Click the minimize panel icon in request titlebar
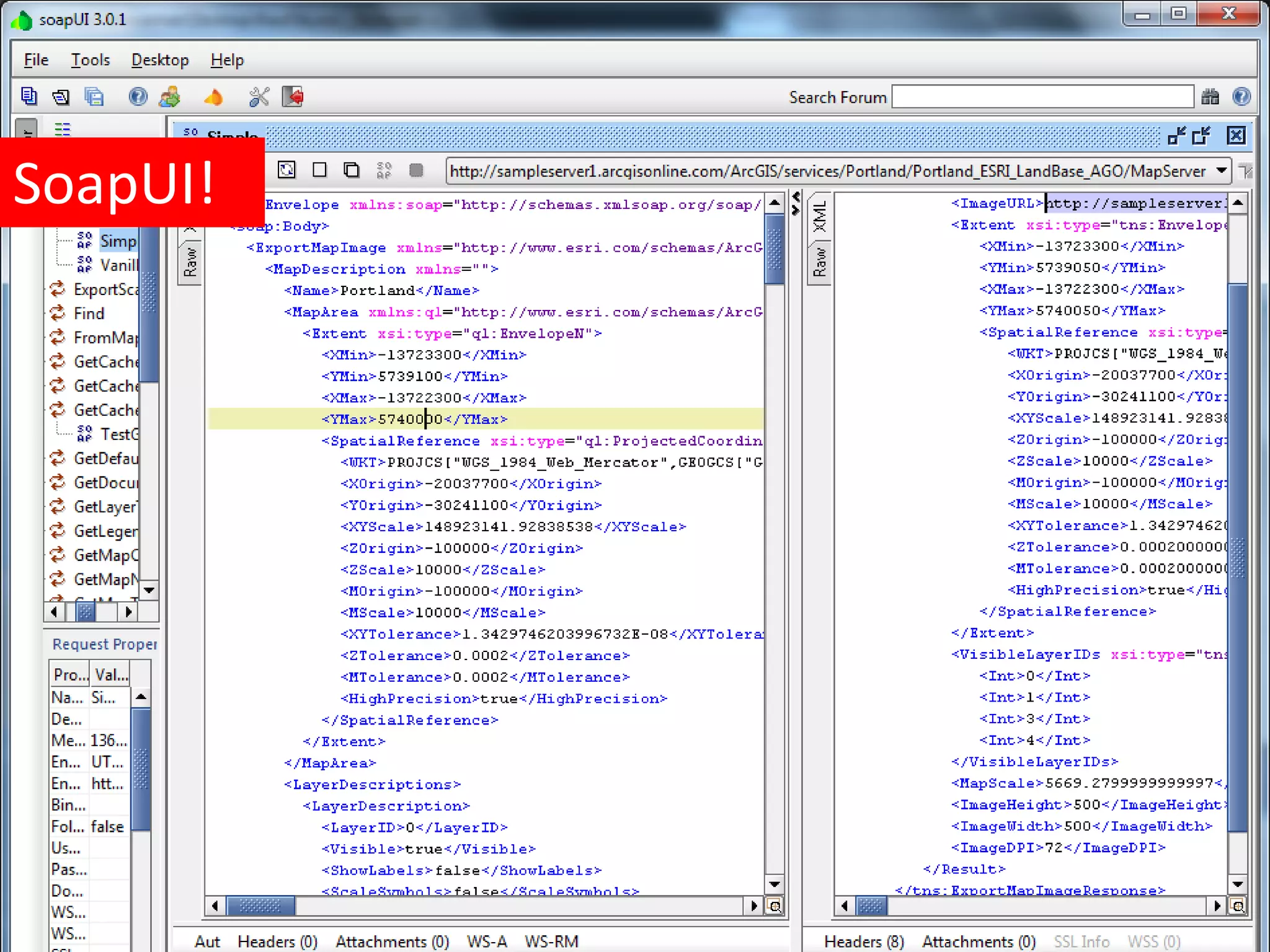This screenshot has width=1270, height=952. 1176,135
